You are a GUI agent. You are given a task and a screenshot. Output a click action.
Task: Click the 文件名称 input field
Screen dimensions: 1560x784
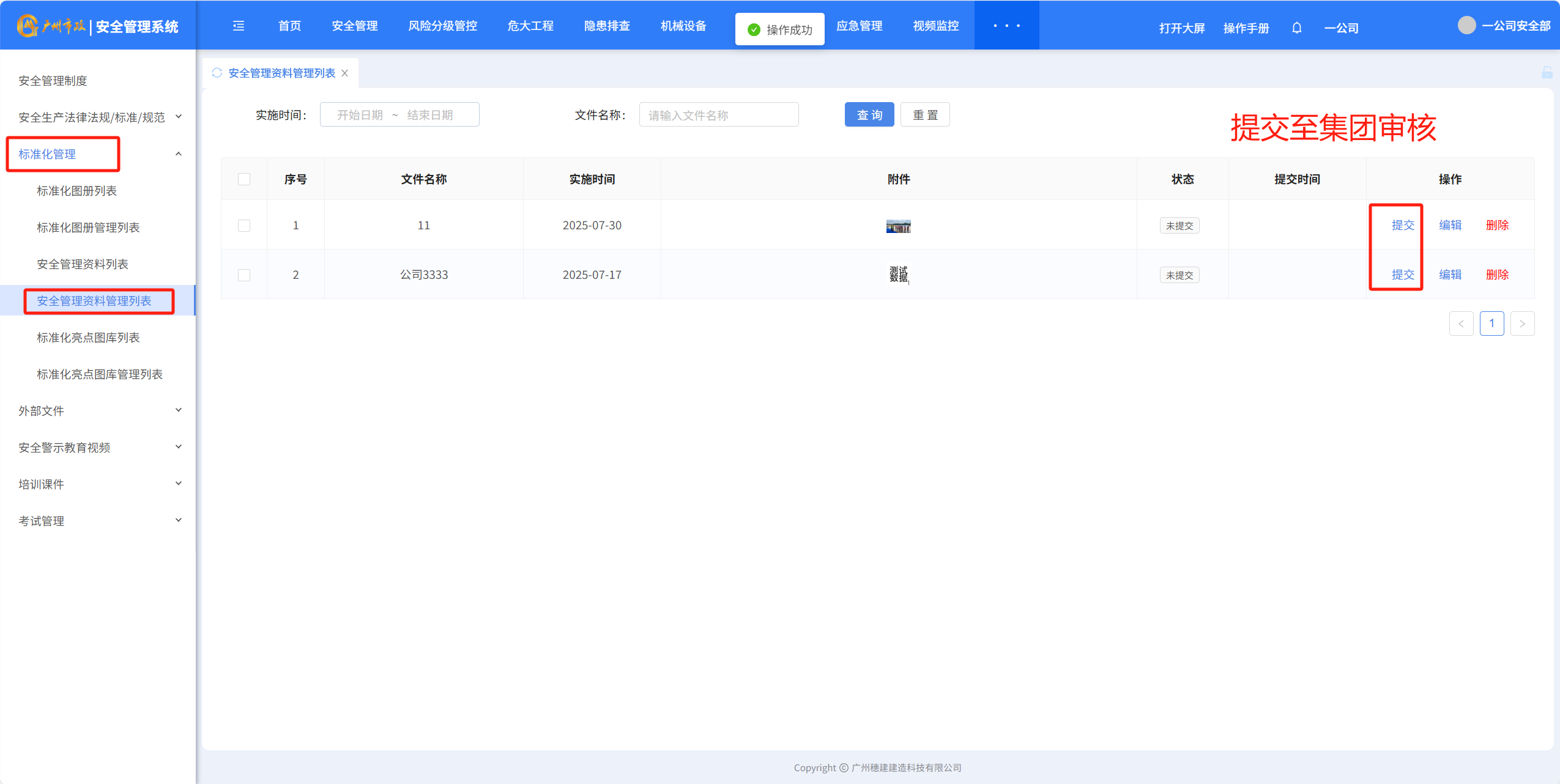point(718,115)
